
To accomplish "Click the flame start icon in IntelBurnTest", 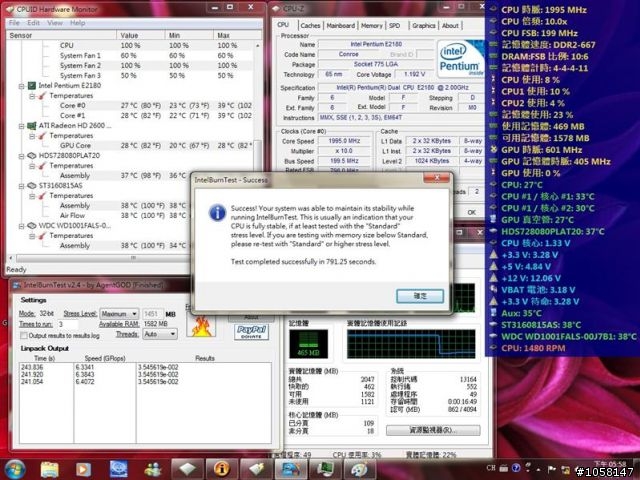I will [201, 326].
